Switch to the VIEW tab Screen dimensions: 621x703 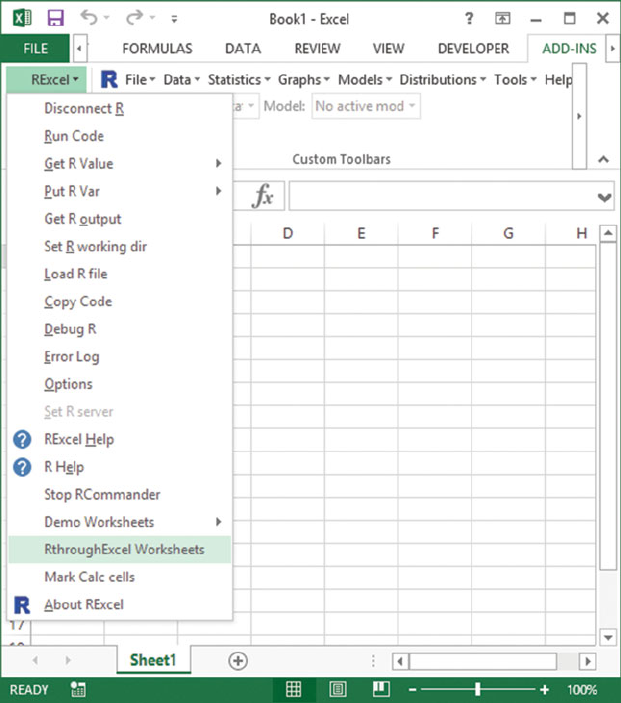coord(389,48)
